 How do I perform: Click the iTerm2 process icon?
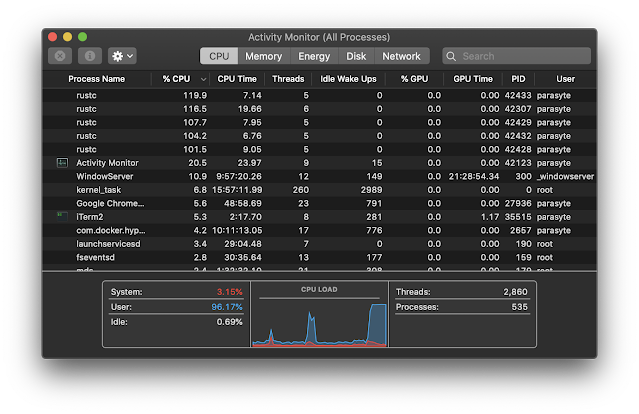point(62,216)
